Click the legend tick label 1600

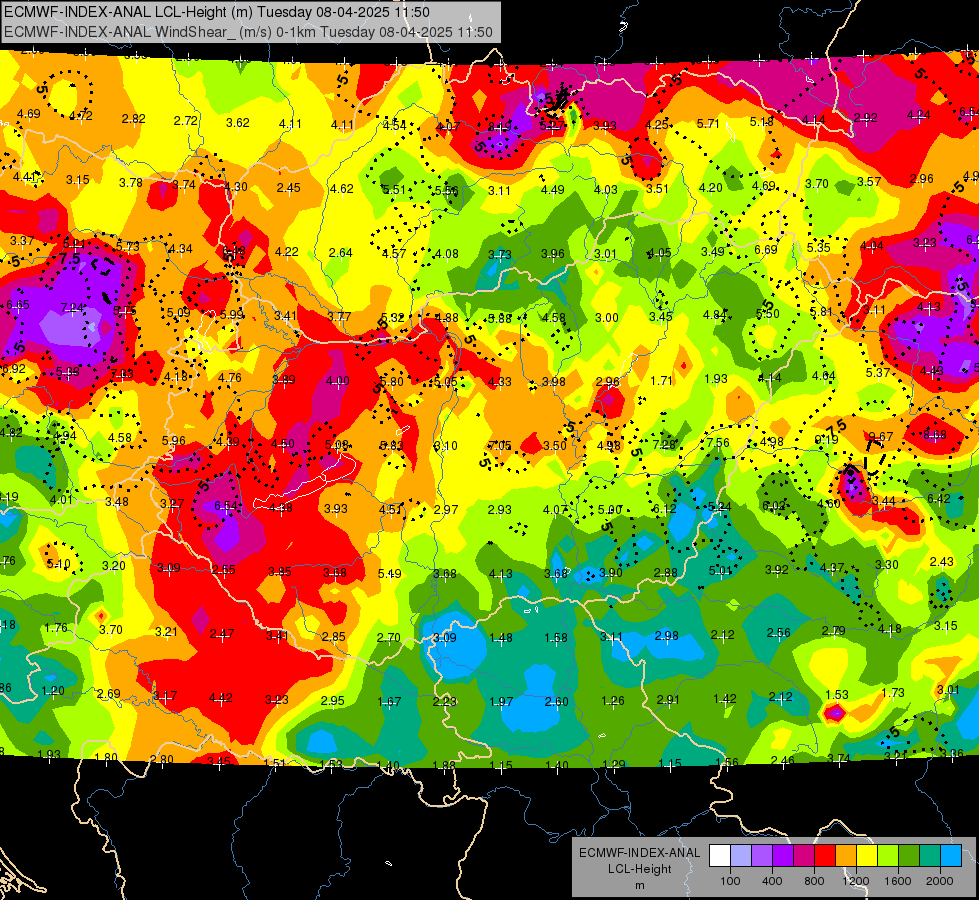tap(898, 881)
